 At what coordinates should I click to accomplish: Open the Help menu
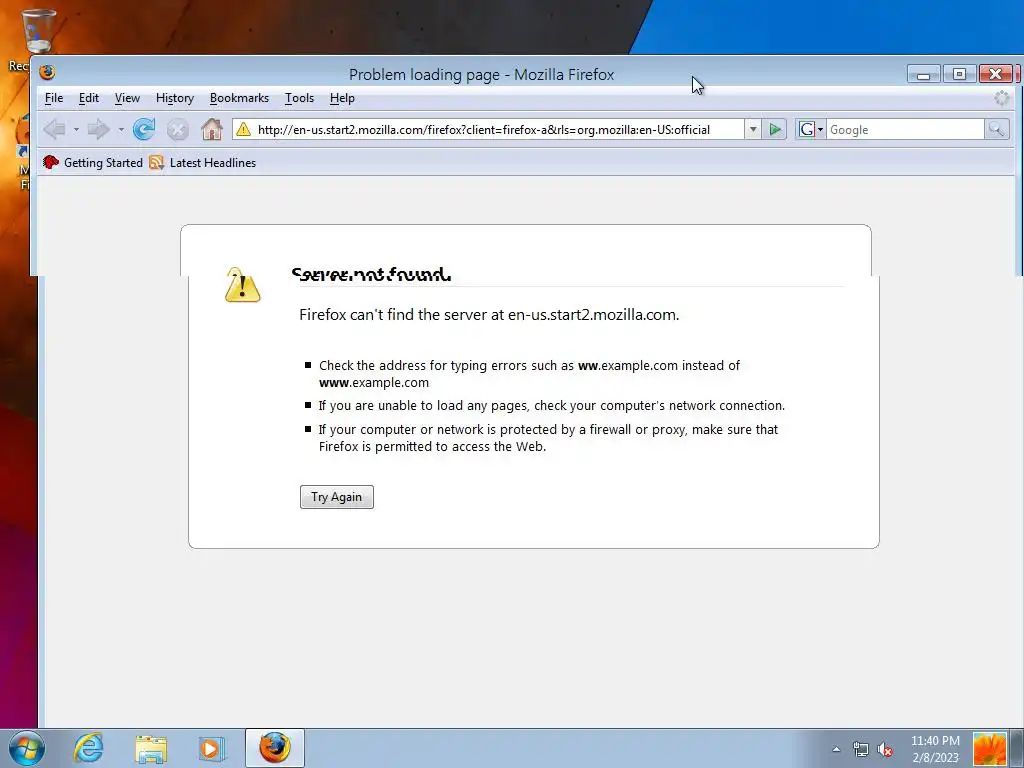pyautogui.click(x=342, y=98)
